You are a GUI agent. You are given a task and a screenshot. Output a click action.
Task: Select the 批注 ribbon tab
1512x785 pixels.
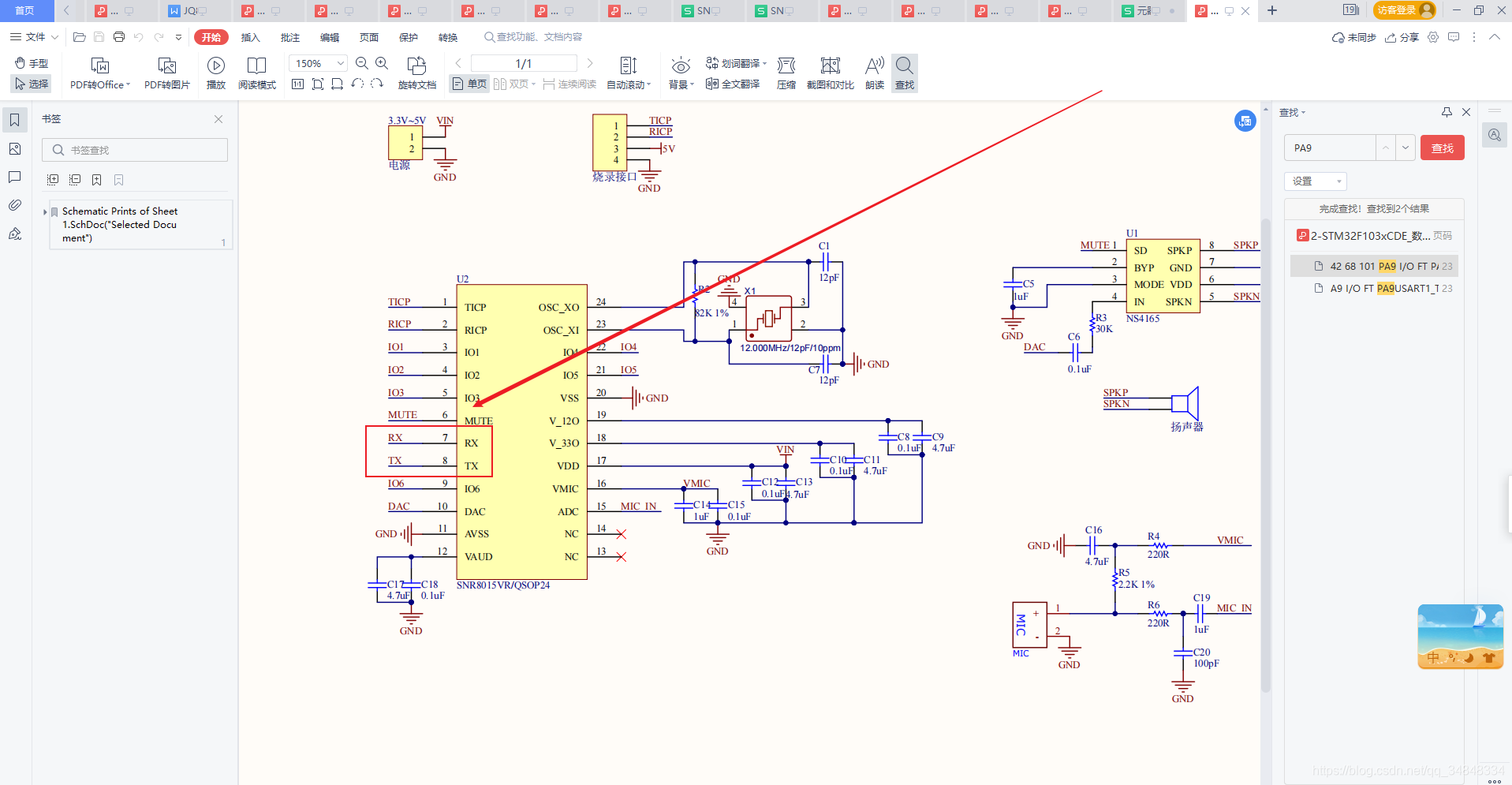(290, 37)
